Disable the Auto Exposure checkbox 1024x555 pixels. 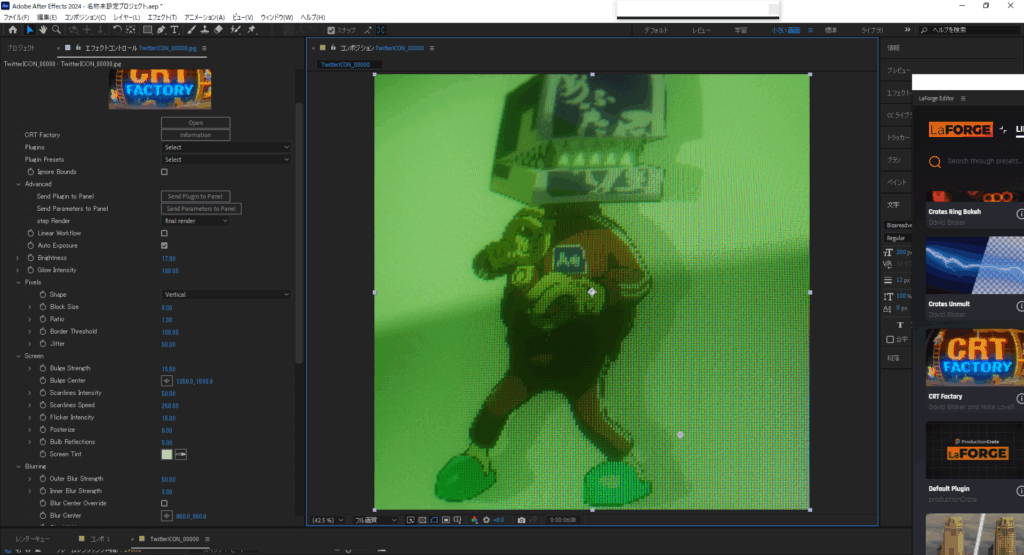tap(165, 245)
